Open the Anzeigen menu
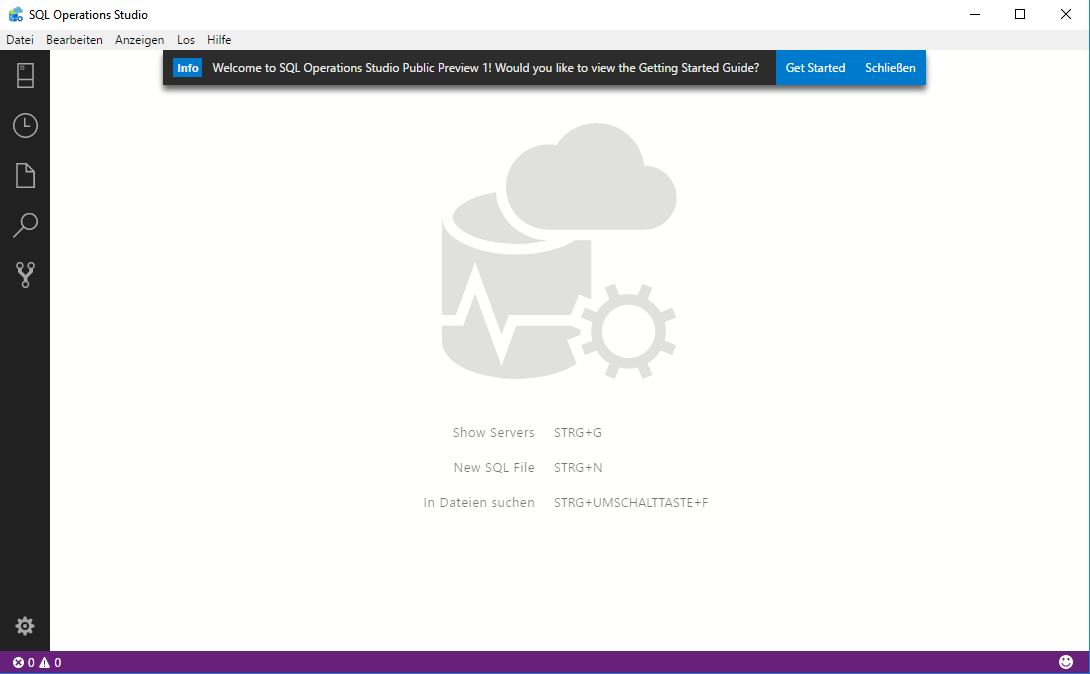1090x674 pixels. pos(139,39)
